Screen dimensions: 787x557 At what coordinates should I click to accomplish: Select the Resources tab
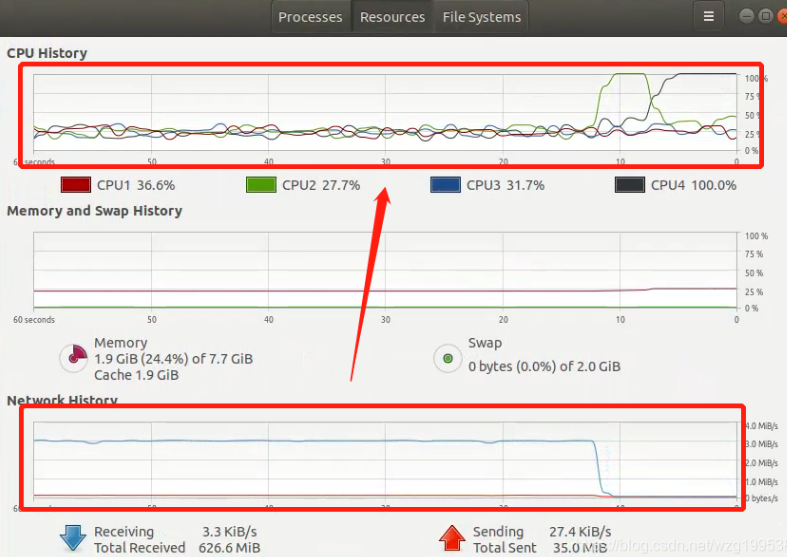tap(392, 17)
